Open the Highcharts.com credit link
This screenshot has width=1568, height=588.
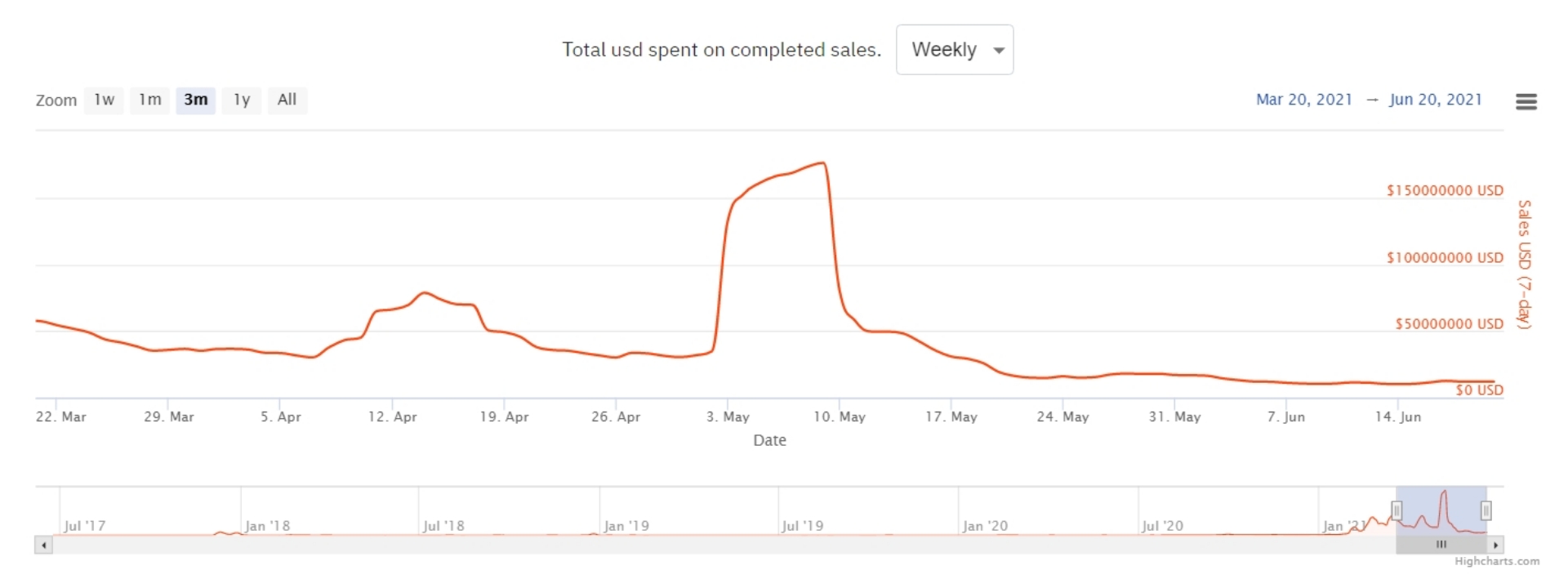(x=1496, y=561)
